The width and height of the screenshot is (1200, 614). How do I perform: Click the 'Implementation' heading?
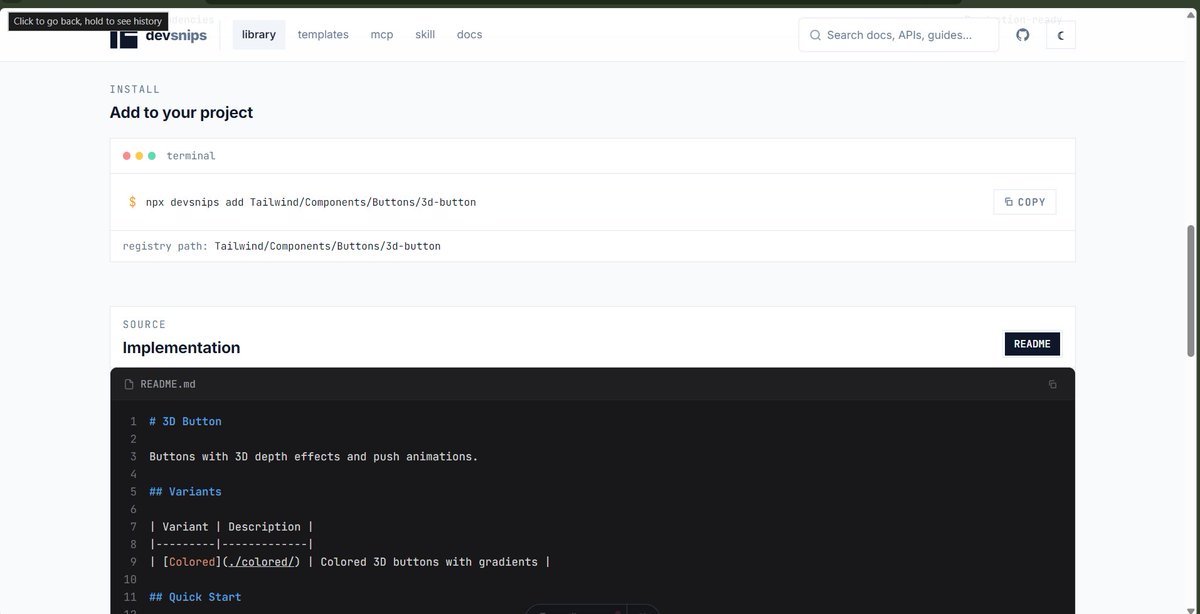pyautogui.click(x=181, y=348)
